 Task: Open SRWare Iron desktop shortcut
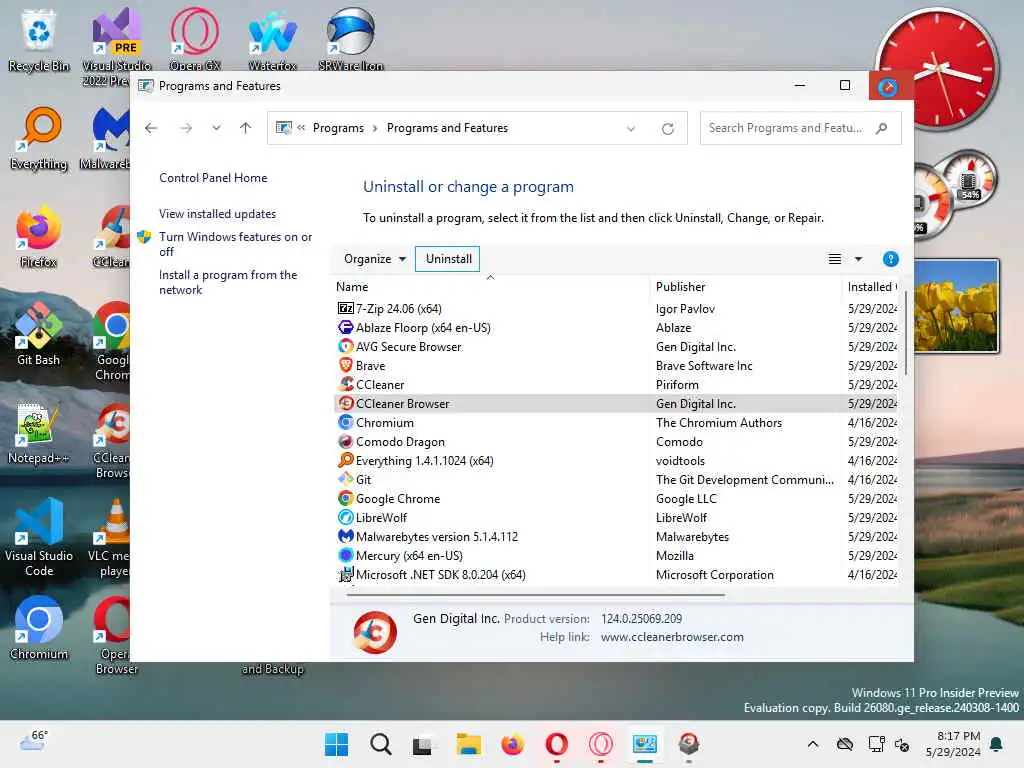pos(351,39)
